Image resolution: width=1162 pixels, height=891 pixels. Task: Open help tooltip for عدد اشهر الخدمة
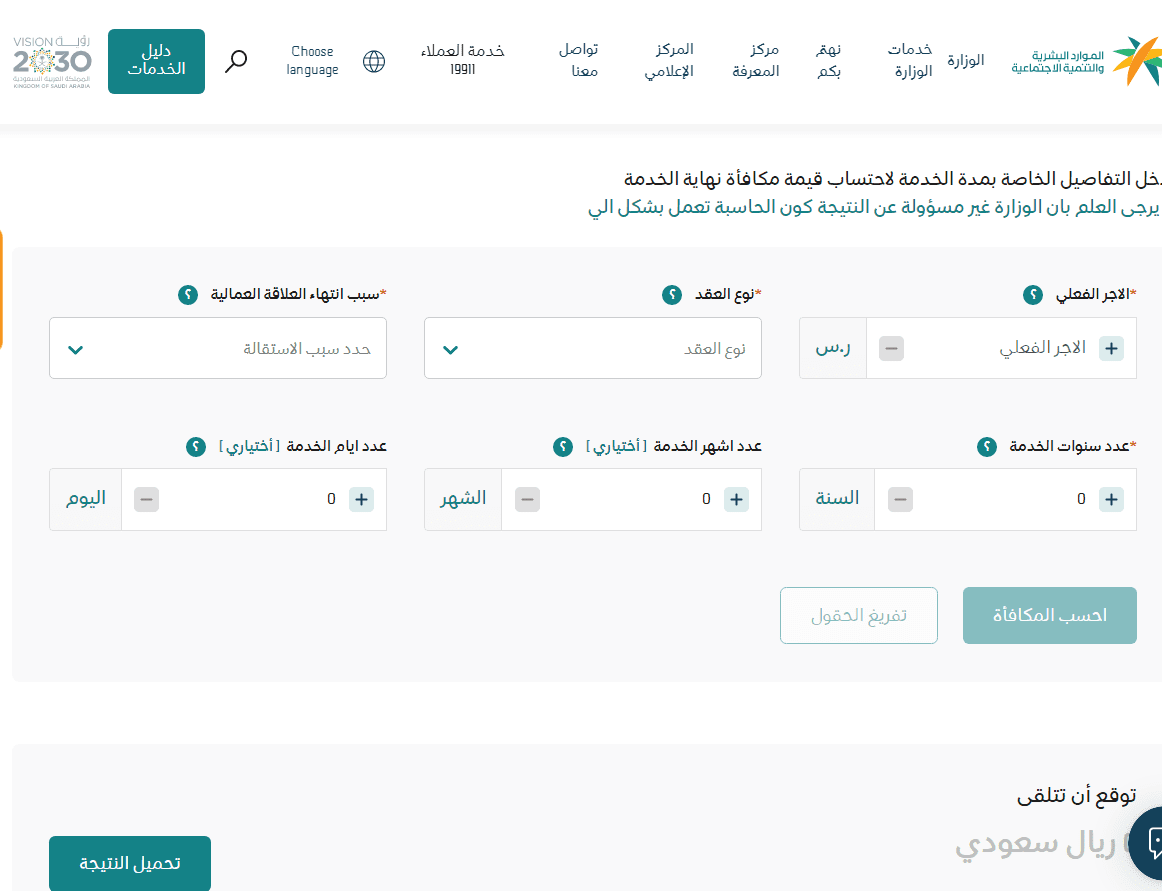[563, 446]
